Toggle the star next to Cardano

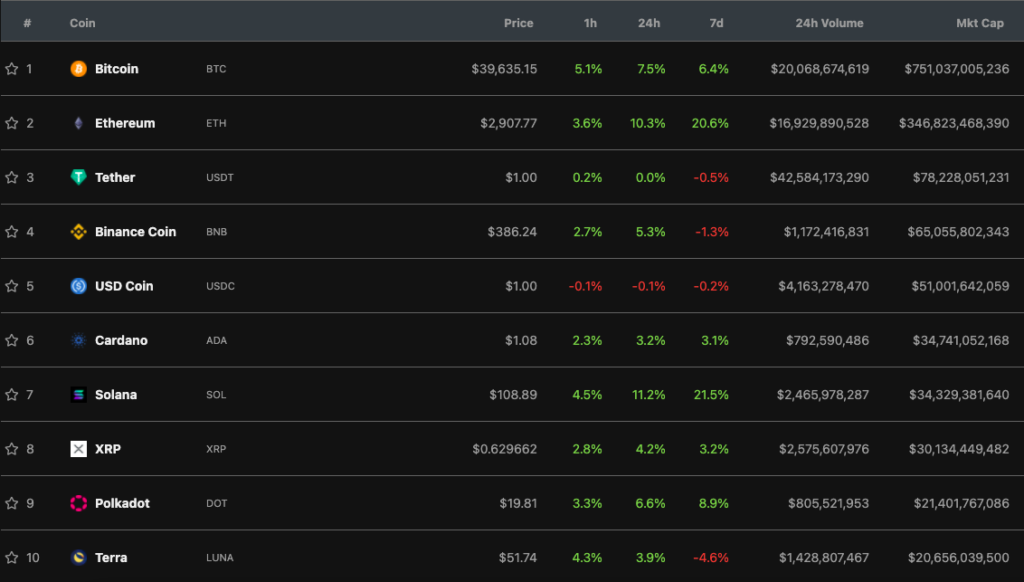[x=12, y=340]
